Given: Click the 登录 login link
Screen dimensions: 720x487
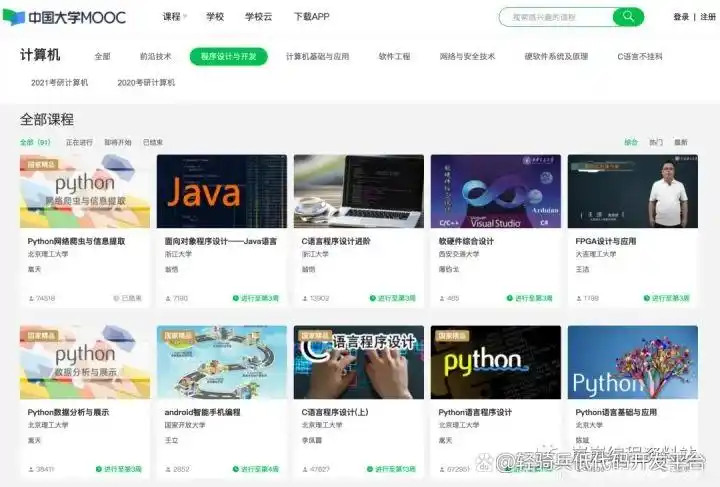Looking at the screenshot, I should [x=681, y=17].
